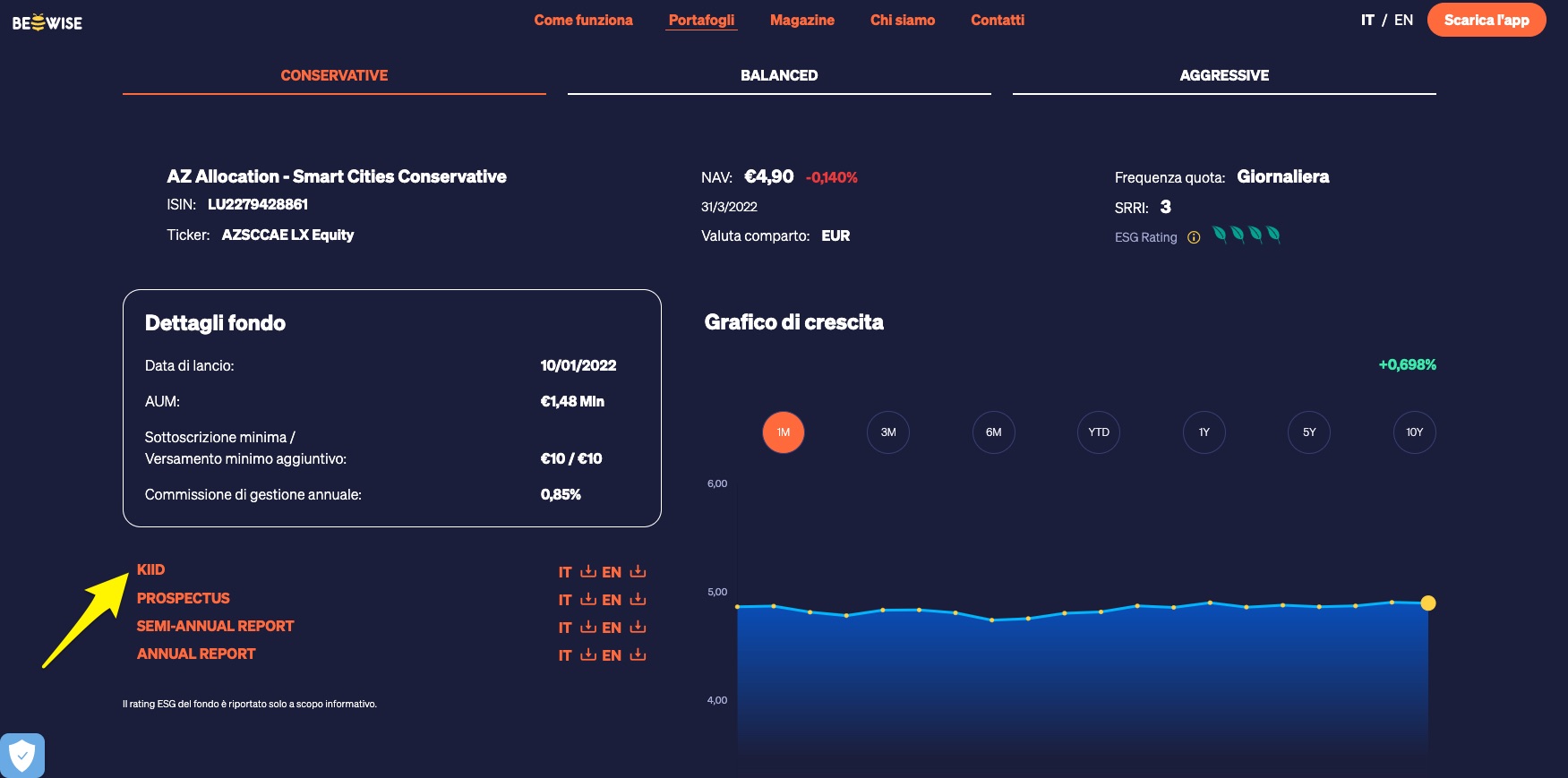Show the ESG Rating info tooltip
The width and height of the screenshot is (1568, 778).
pyautogui.click(x=1193, y=237)
